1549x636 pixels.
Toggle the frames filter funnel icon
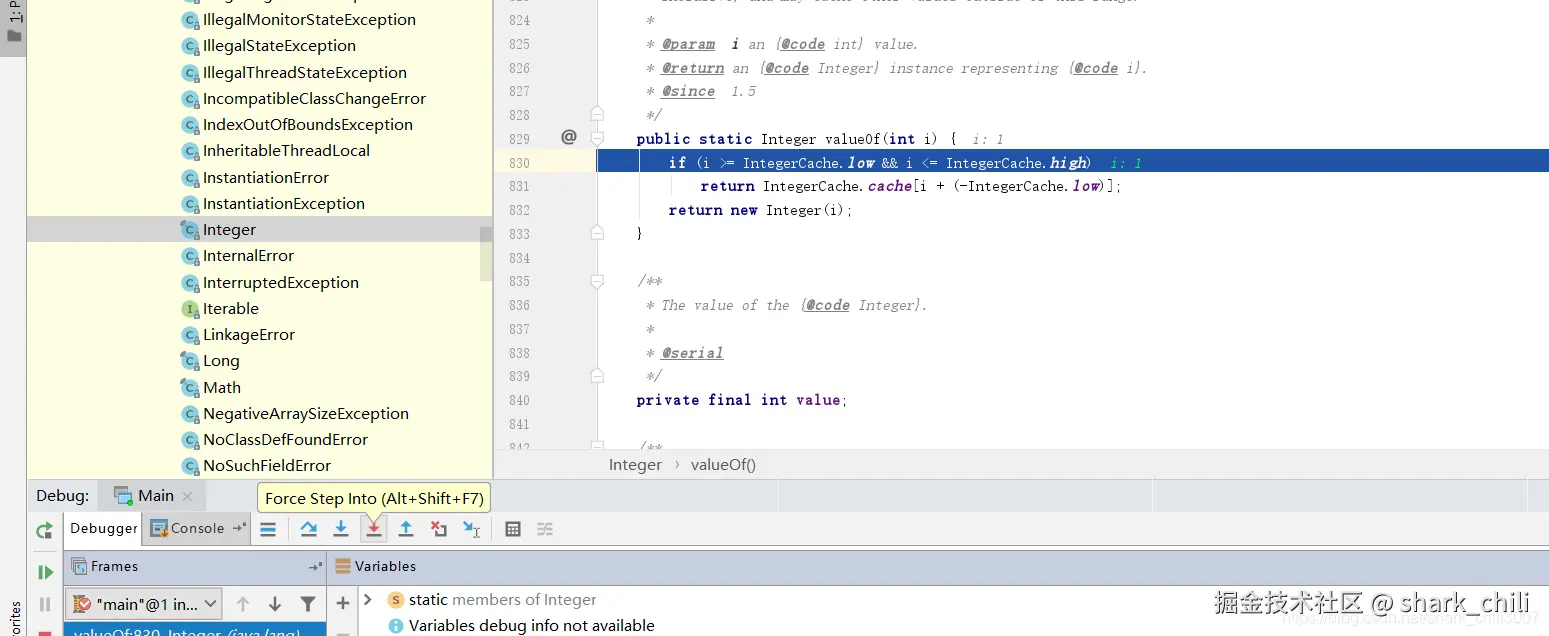click(308, 604)
